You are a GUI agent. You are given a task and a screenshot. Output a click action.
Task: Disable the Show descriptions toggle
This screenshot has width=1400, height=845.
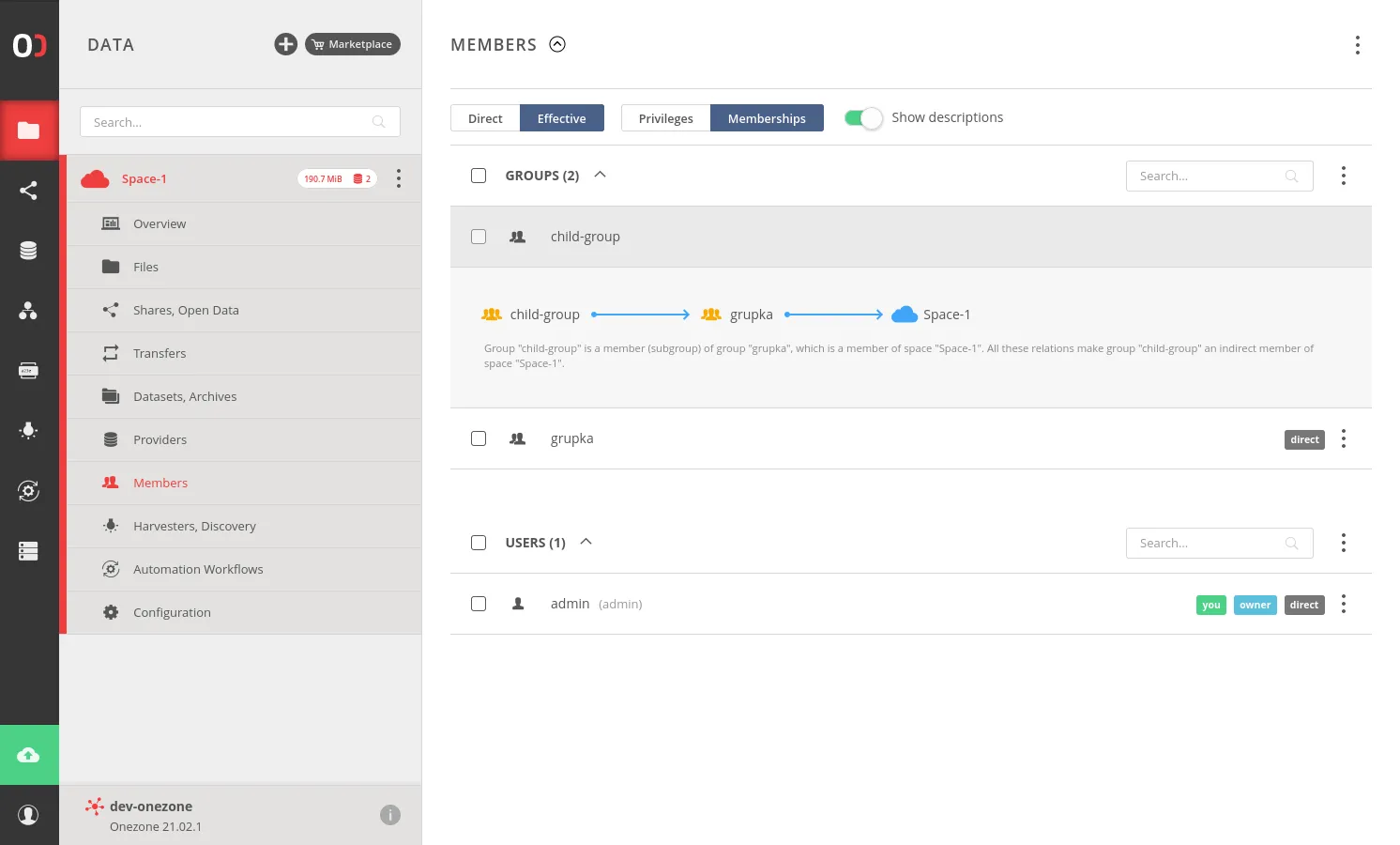click(x=862, y=117)
